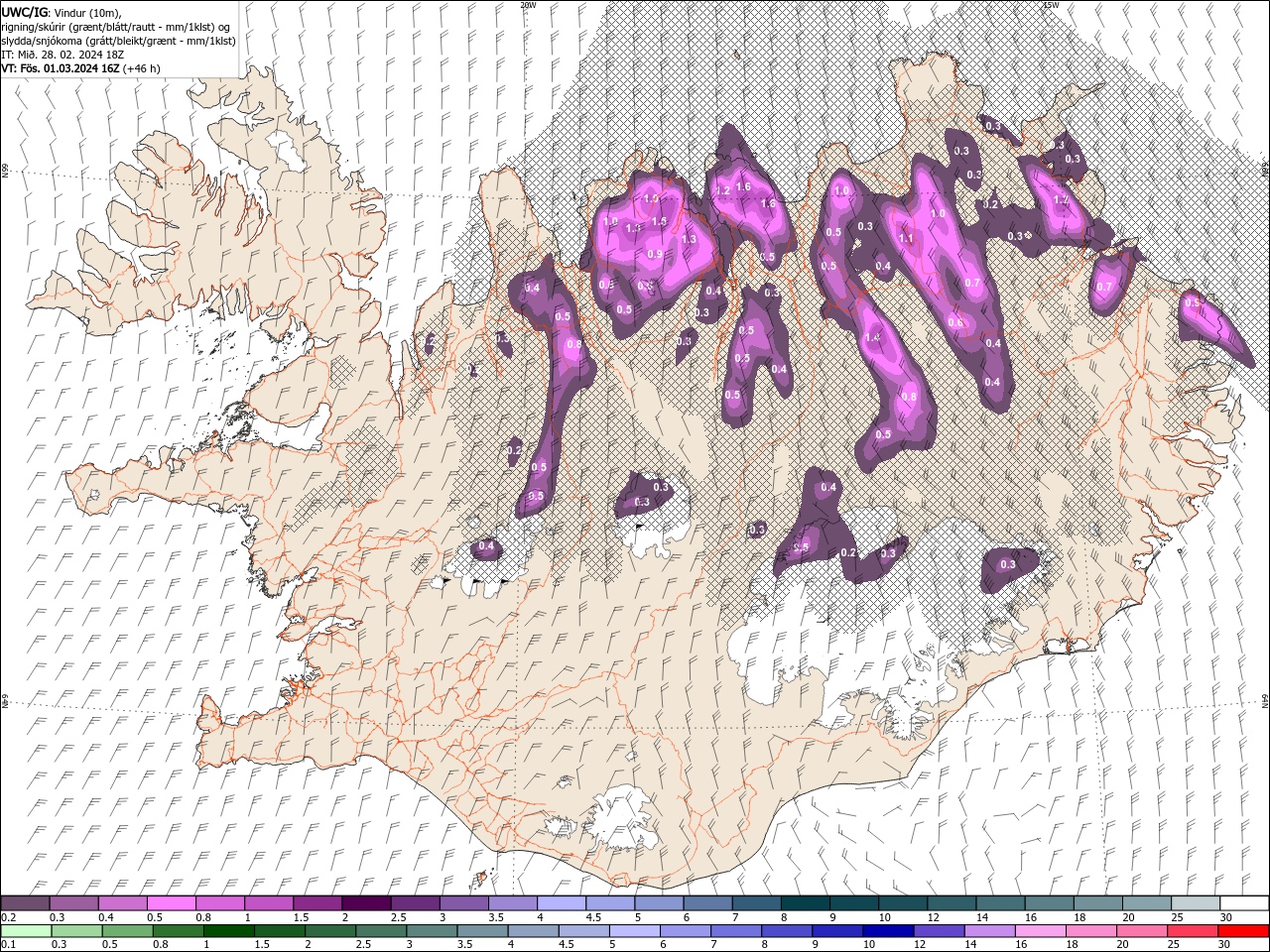Click the palest green 0.1 swatch, lower legend

(x=26, y=931)
